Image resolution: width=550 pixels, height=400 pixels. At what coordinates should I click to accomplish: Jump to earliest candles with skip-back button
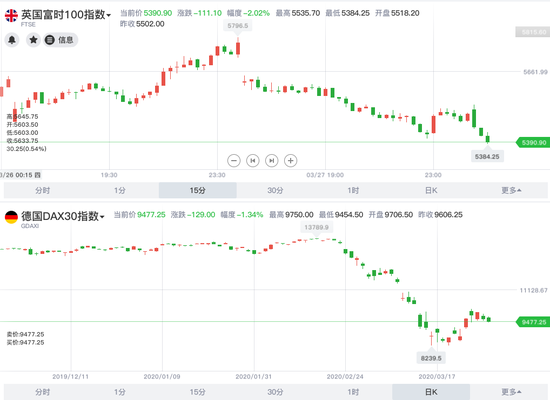(253, 161)
